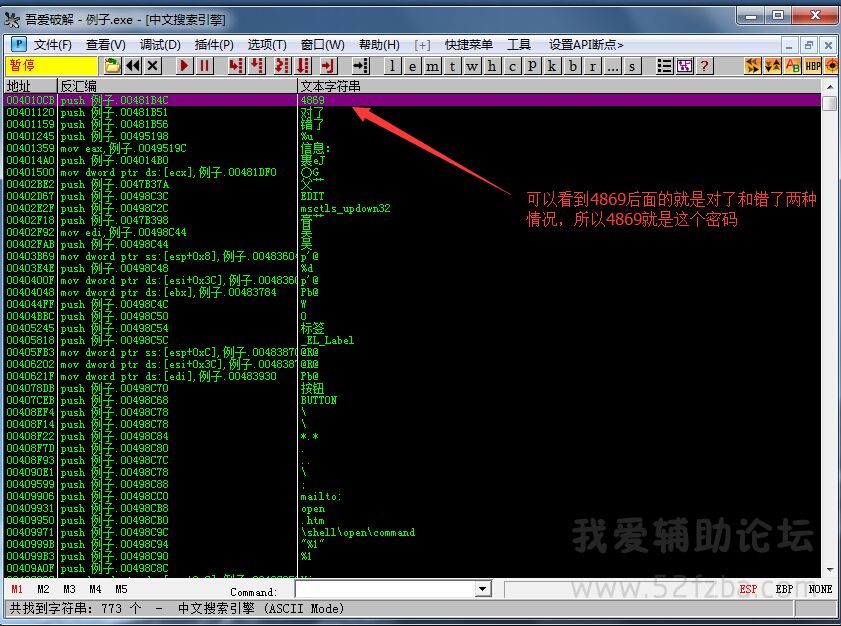Screen dimensions: 841x626
Task: Click the Run program play icon
Action: click(x=185, y=66)
